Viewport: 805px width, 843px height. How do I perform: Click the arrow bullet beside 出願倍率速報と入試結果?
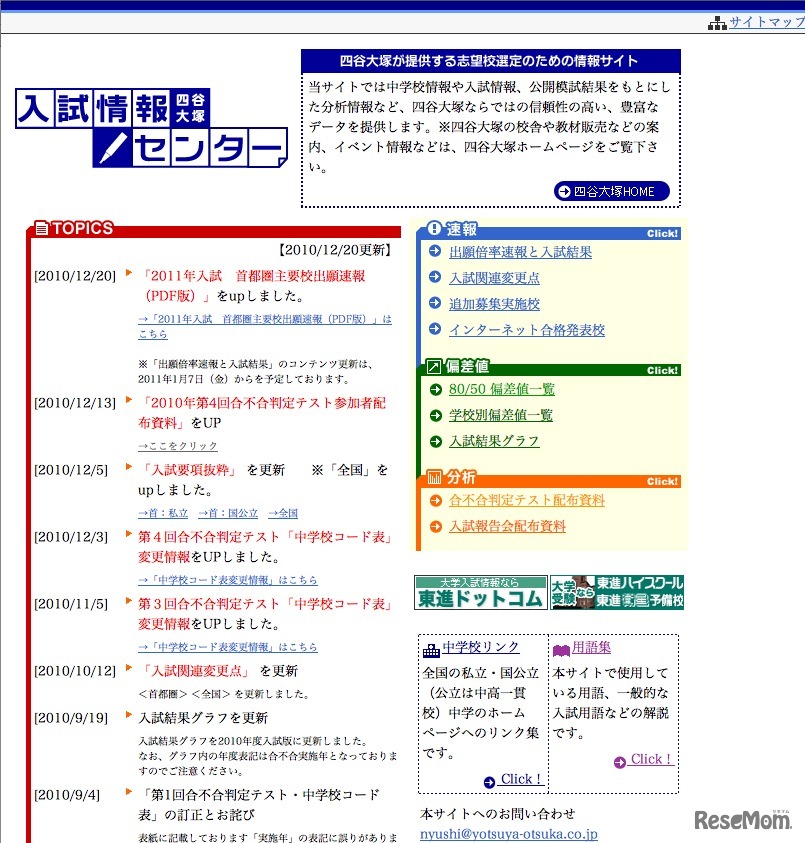pos(434,251)
